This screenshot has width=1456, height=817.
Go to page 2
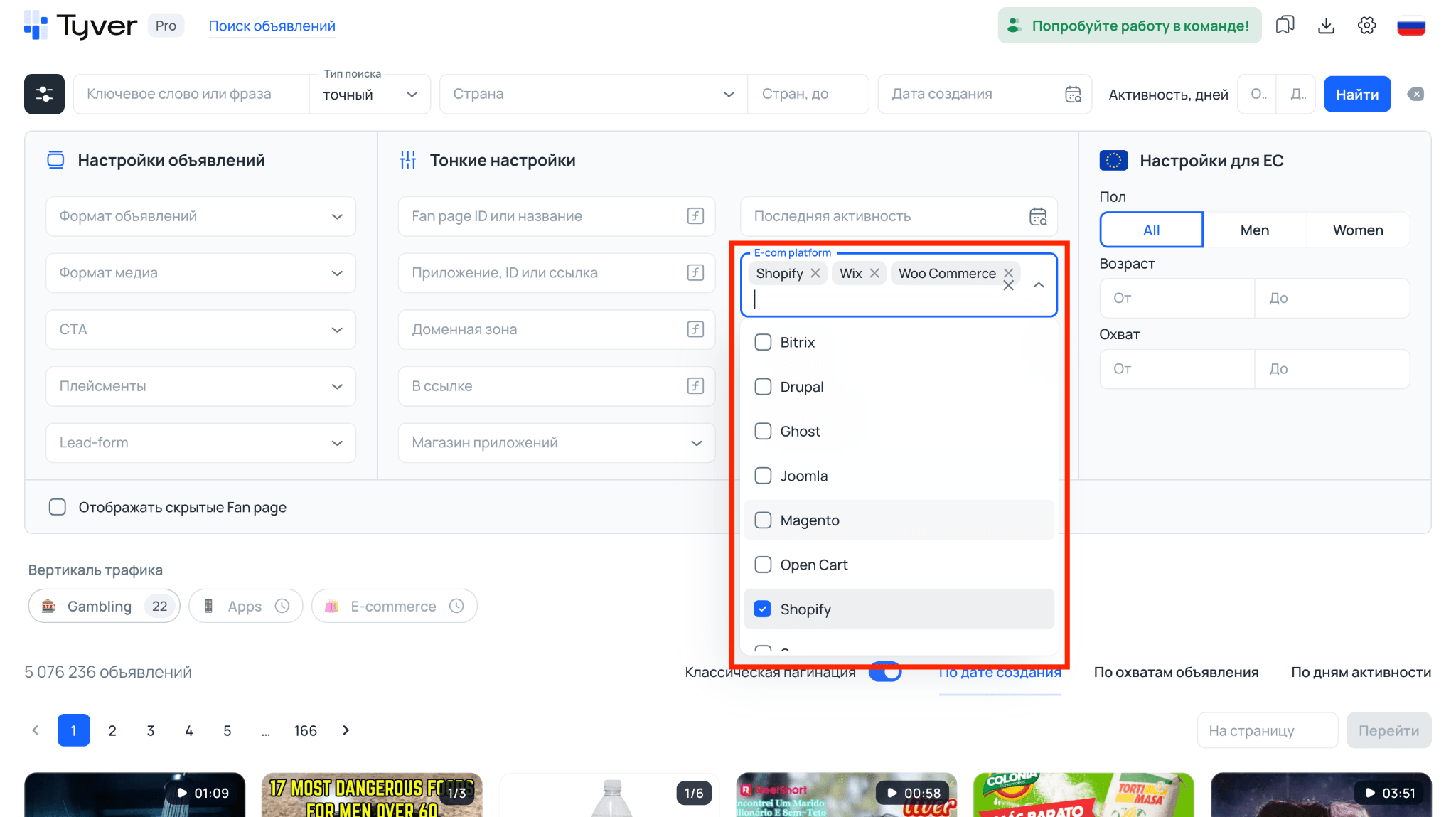point(112,730)
